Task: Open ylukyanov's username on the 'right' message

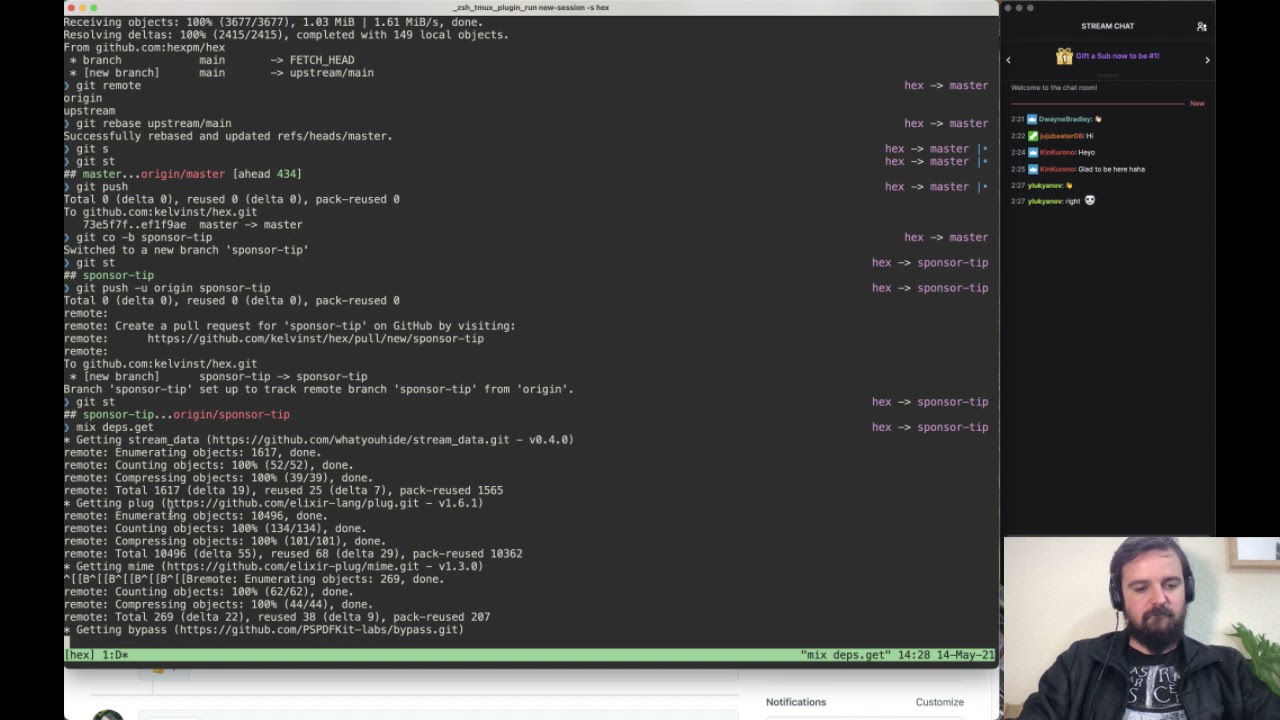Action: point(1045,201)
